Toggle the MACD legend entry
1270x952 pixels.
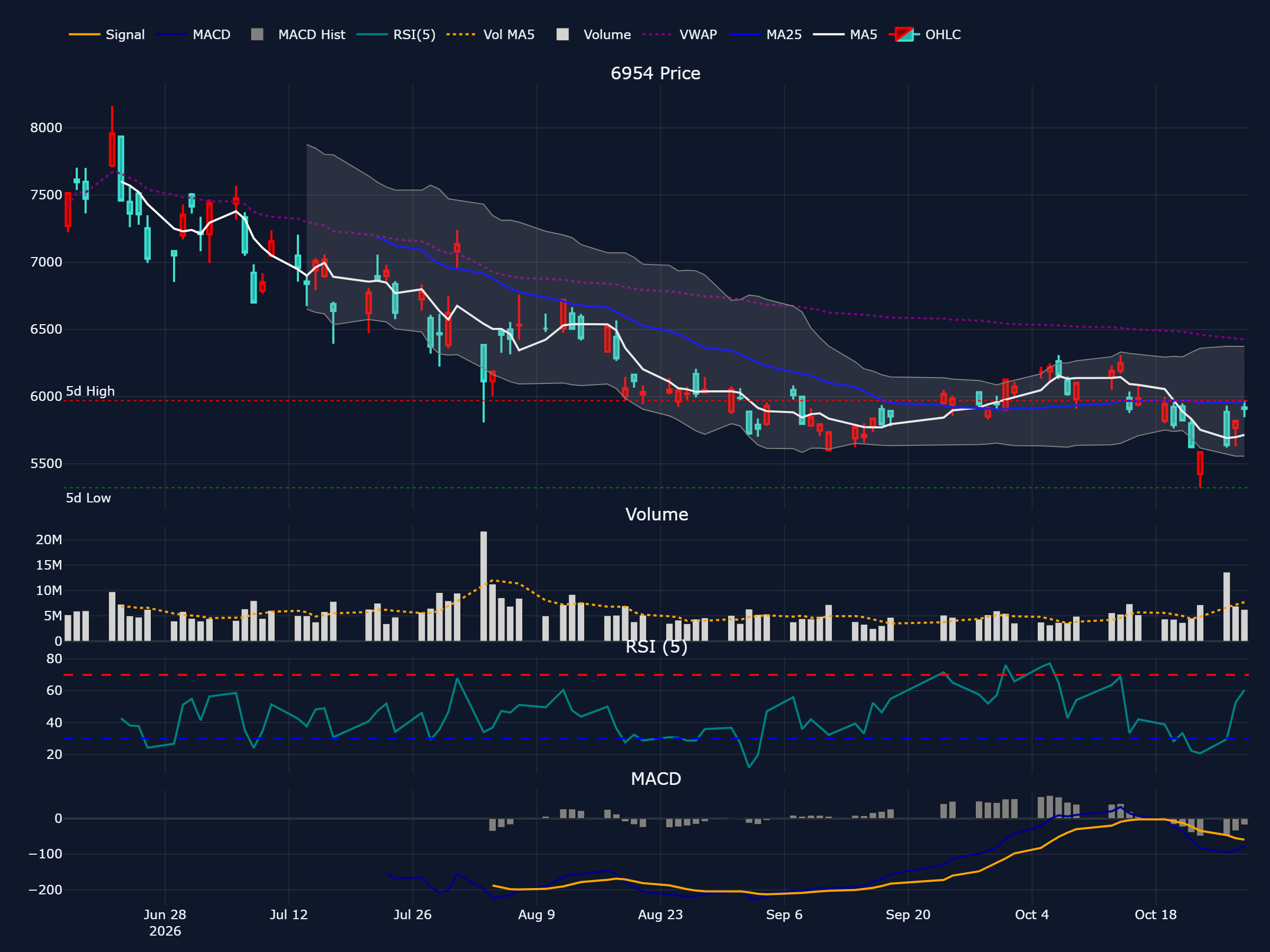click(194, 34)
